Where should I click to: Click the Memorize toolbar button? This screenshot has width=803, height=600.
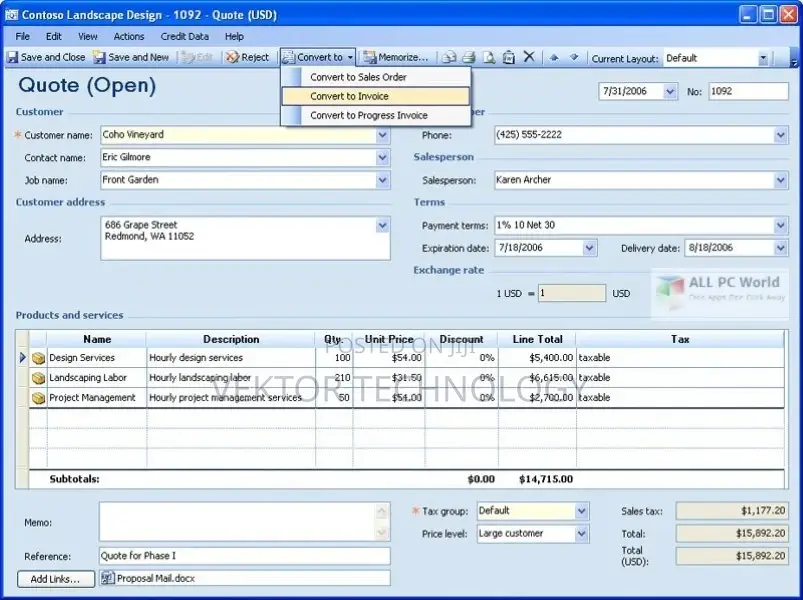395,57
